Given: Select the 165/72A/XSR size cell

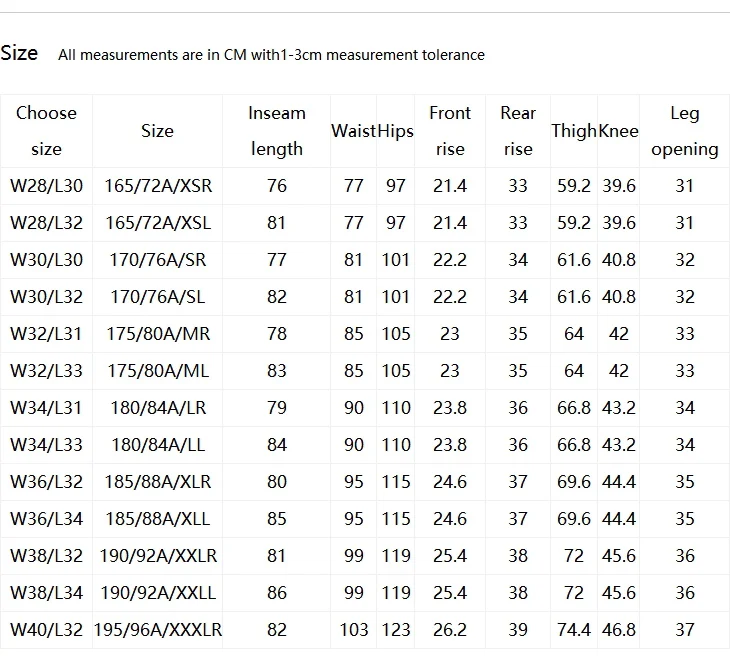Looking at the screenshot, I should tap(158, 186).
